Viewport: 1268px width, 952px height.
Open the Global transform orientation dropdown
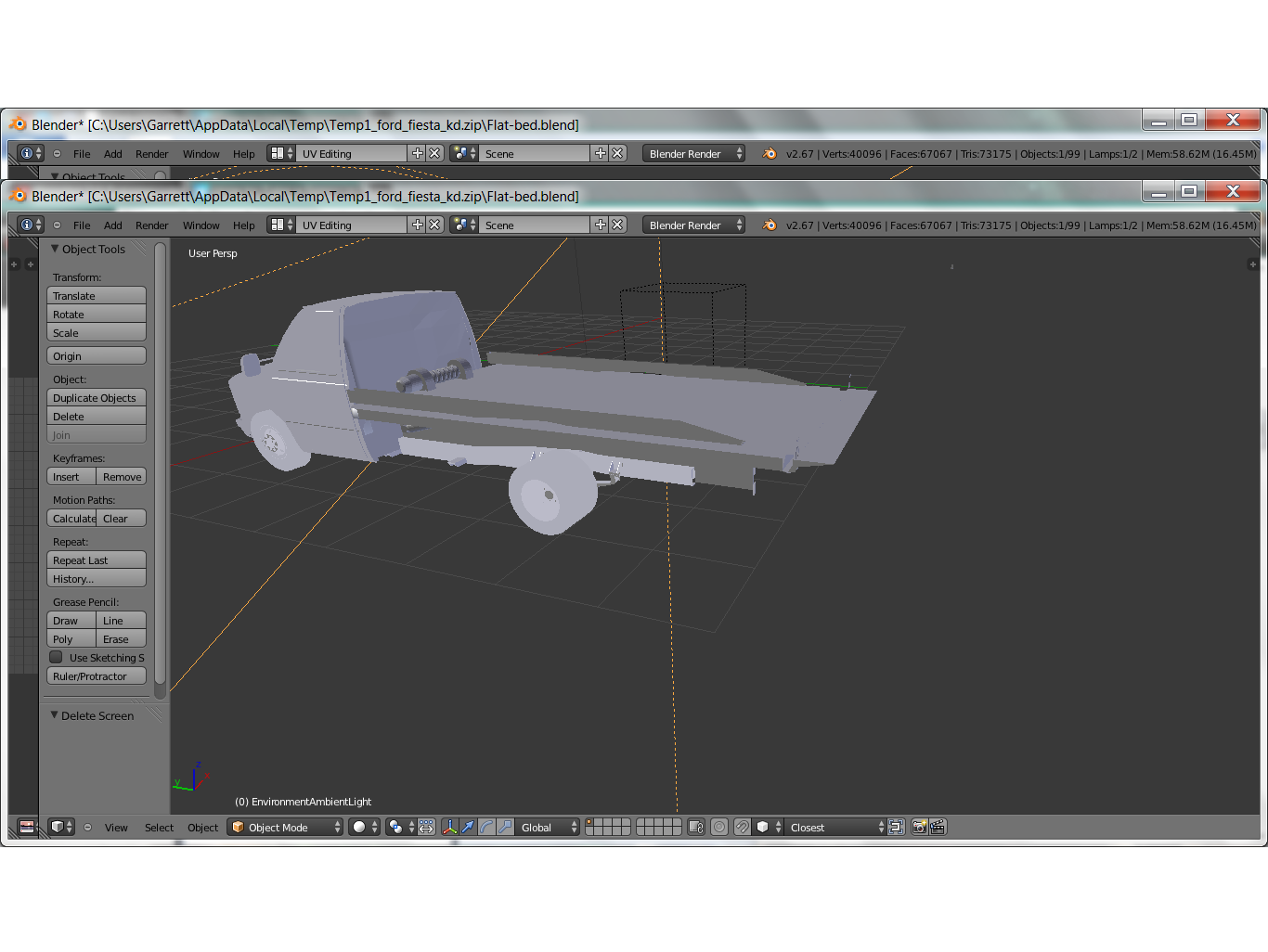548,827
